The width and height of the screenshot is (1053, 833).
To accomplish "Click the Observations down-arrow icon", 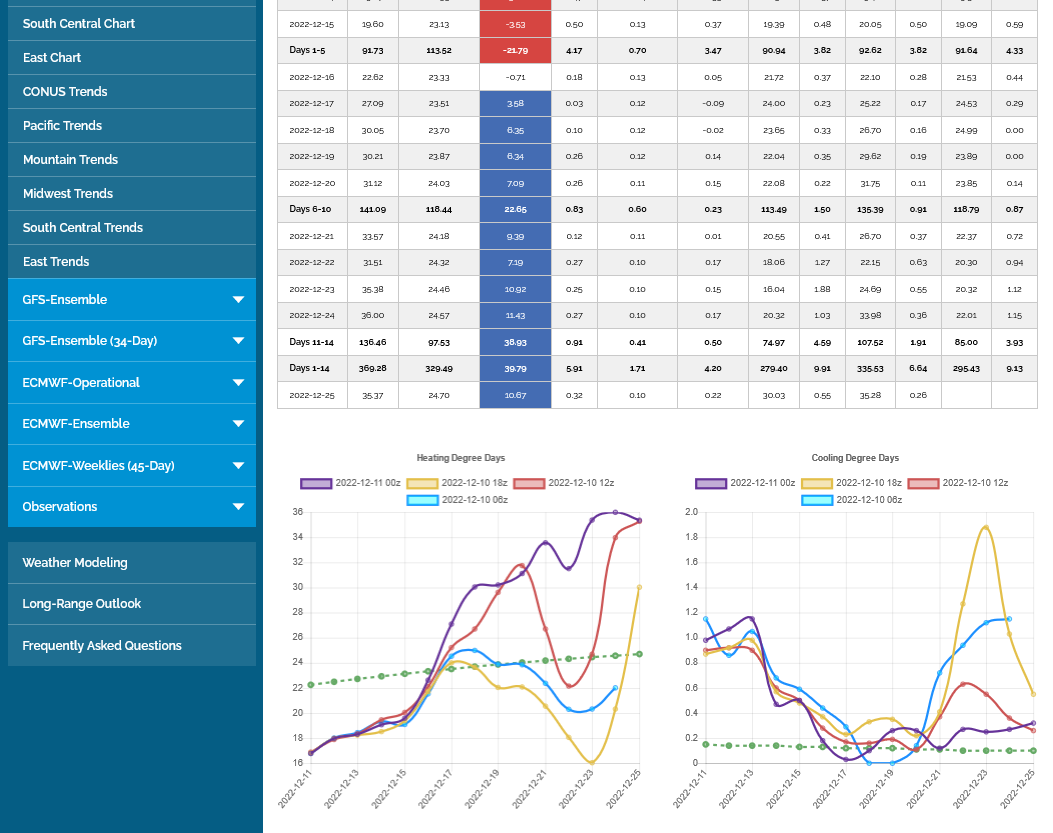I will point(238,507).
